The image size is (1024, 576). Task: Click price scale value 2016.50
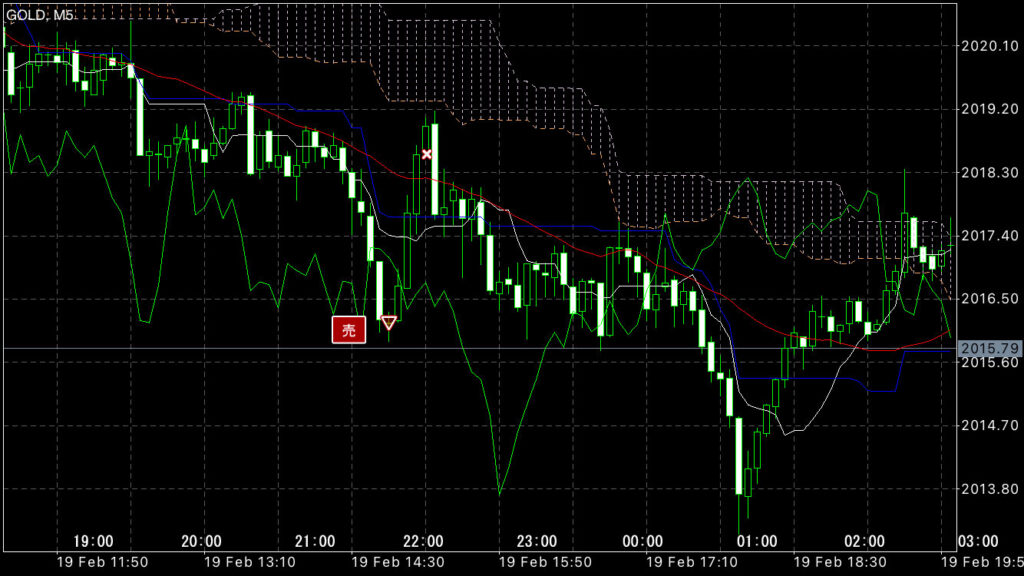click(989, 298)
